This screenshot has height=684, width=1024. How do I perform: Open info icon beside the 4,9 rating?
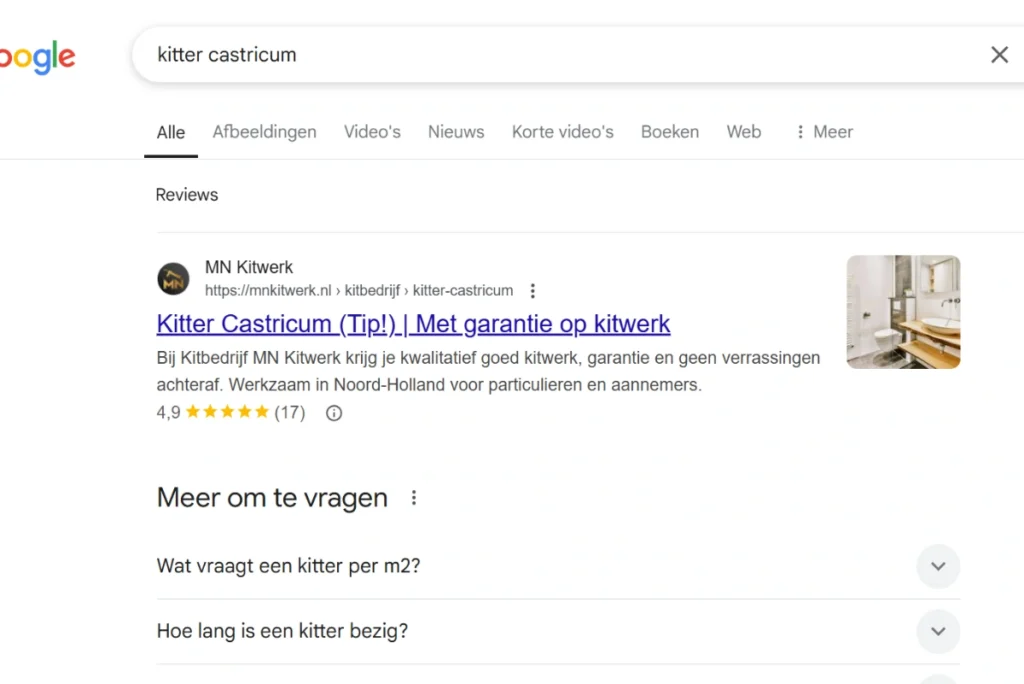tap(334, 413)
